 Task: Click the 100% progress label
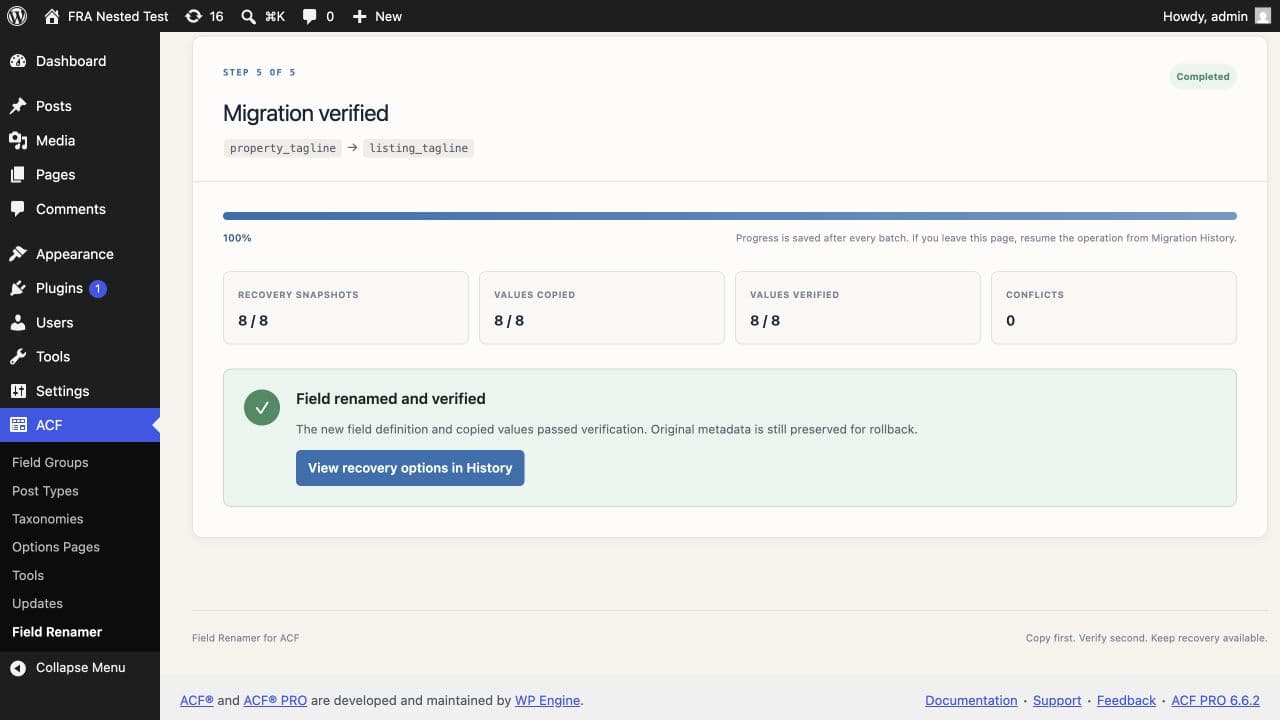click(x=237, y=238)
